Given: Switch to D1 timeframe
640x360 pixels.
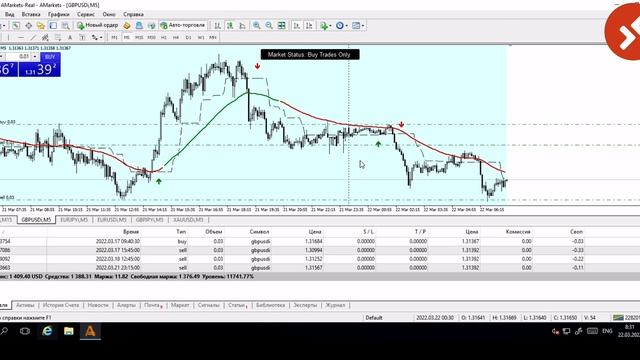Looking at the screenshot, I should [x=188, y=38].
